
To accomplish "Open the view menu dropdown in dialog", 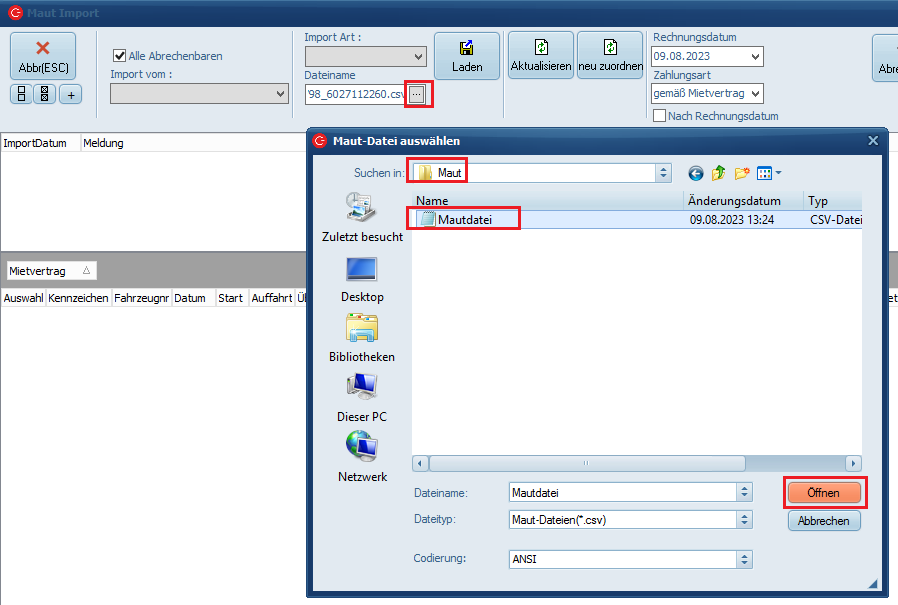I will [769, 173].
